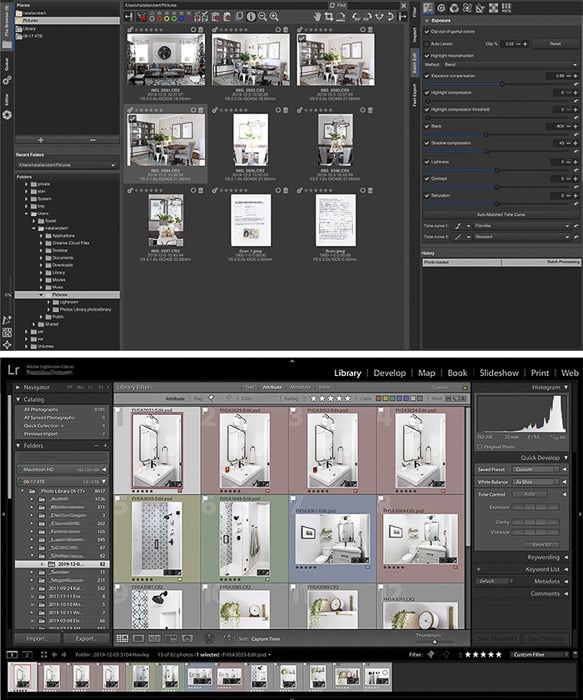Open the Recent Folders dropdown
This screenshot has height=700, width=583.
click(x=67, y=165)
